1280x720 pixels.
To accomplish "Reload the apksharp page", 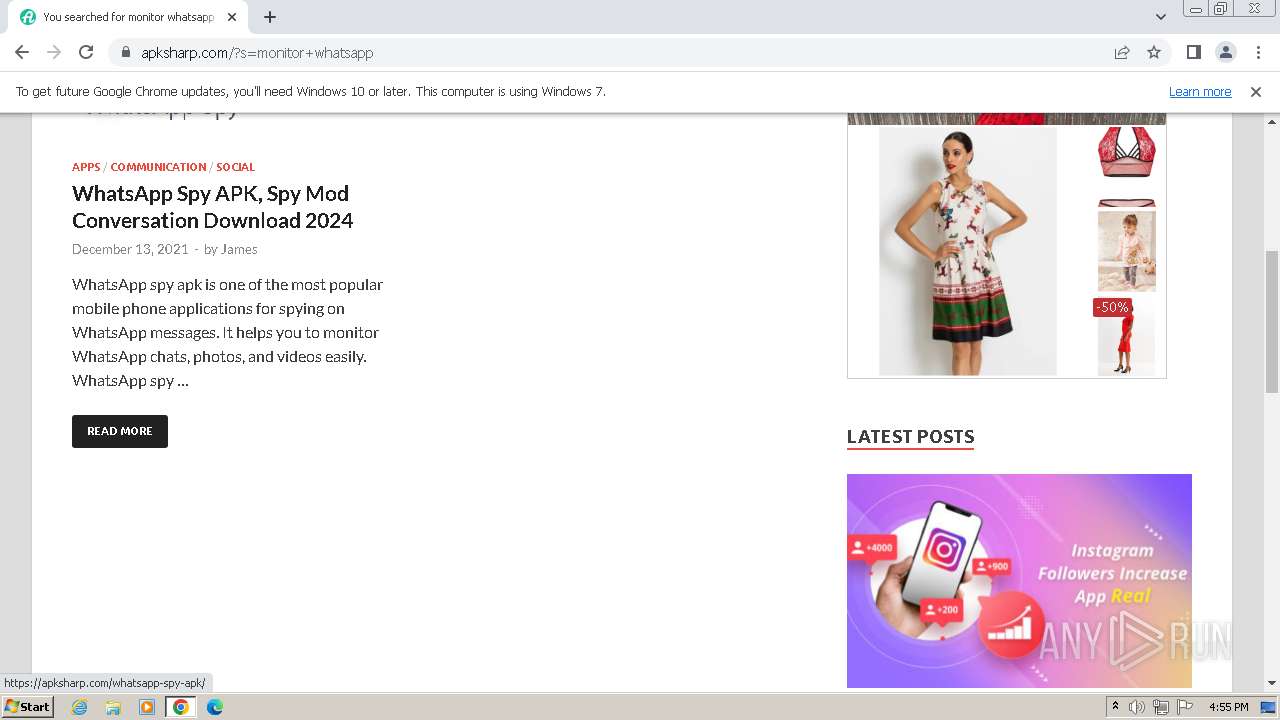I will point(86,53).
